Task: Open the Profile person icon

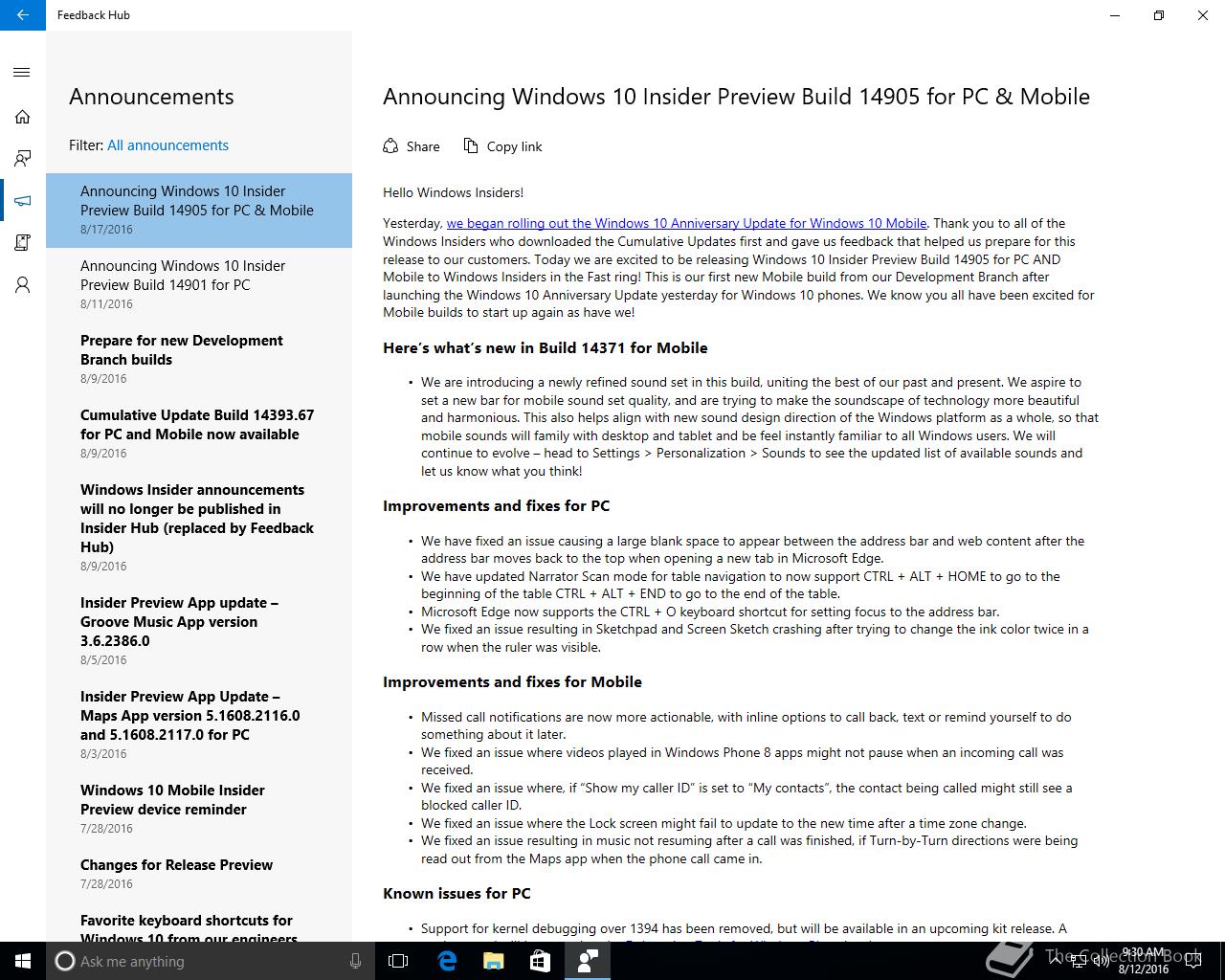Action: (x=23, y=285)
